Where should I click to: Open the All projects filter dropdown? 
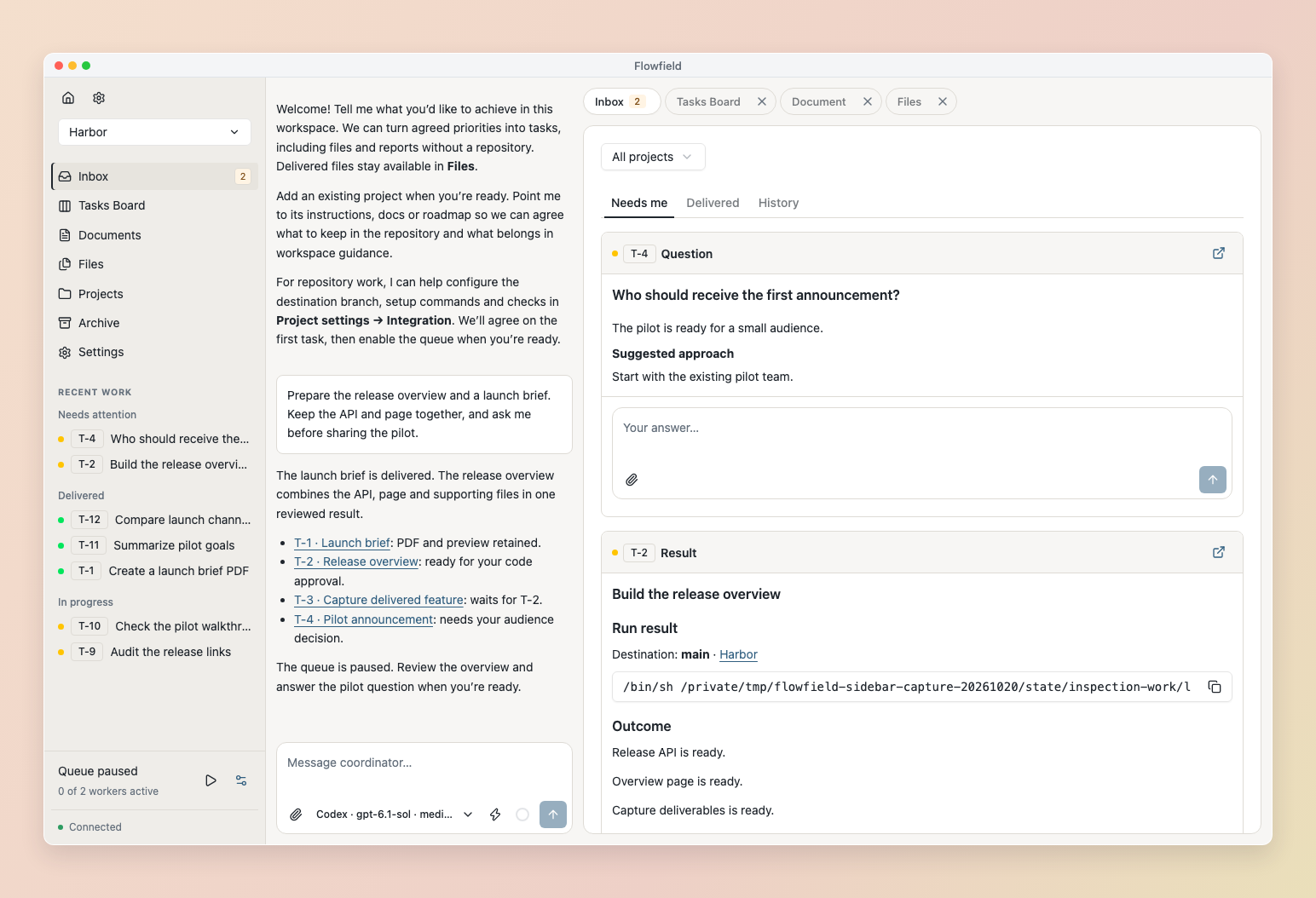653,157
